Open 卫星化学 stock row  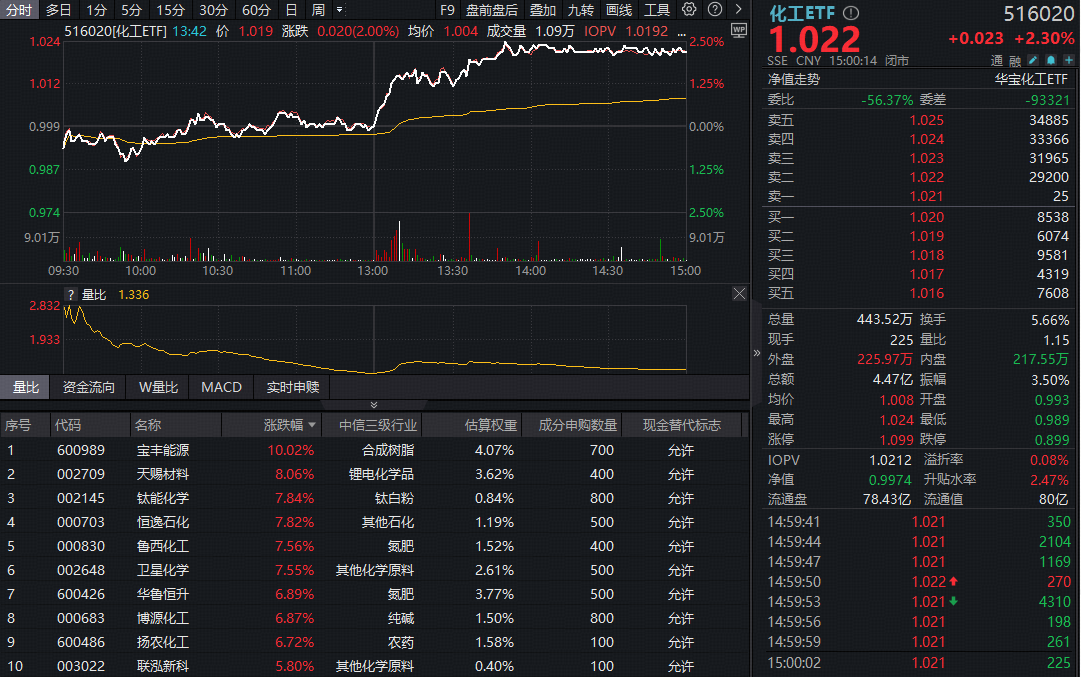pos(374,570)
